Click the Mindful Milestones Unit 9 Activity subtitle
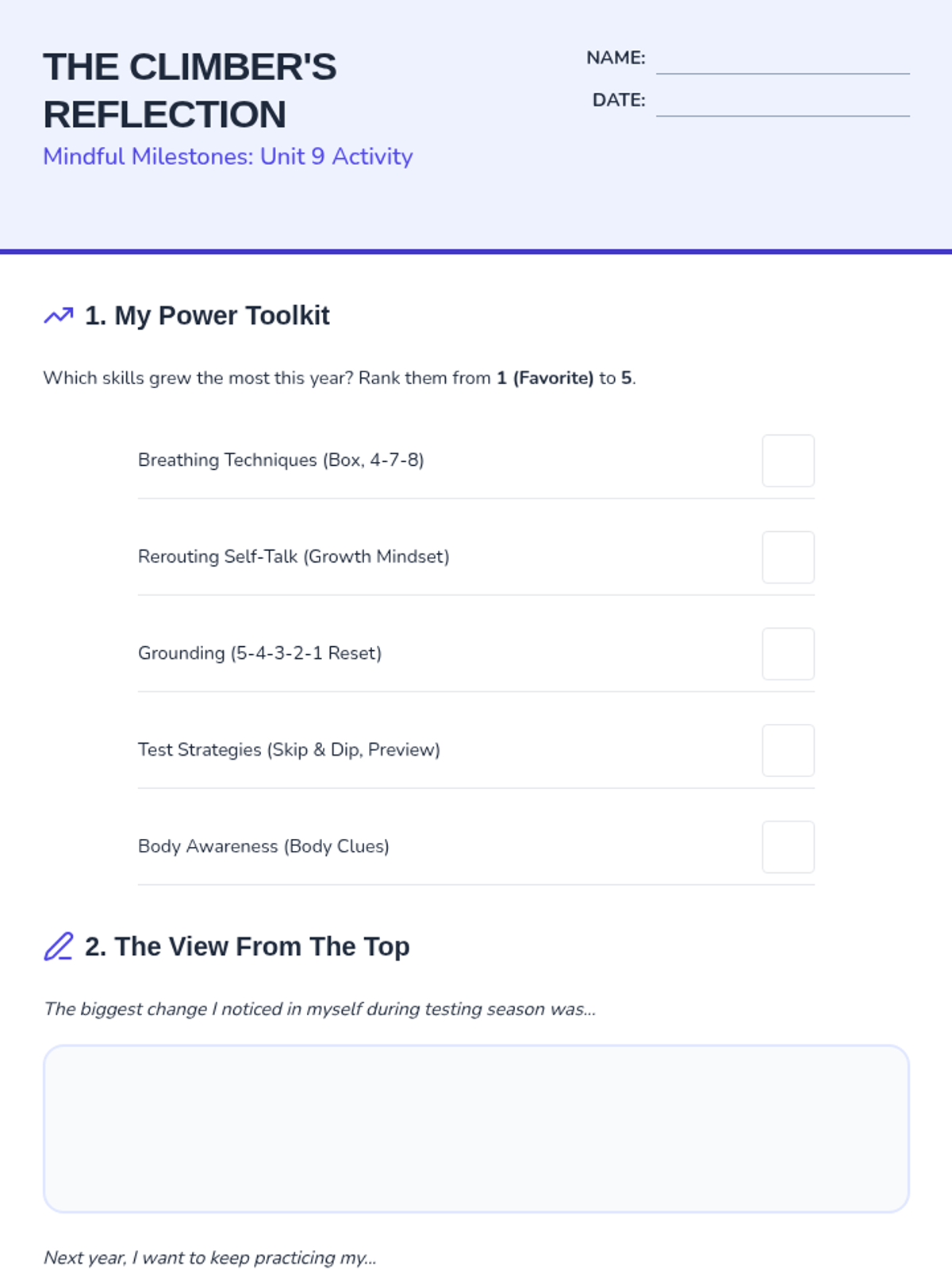 point(228,156)
